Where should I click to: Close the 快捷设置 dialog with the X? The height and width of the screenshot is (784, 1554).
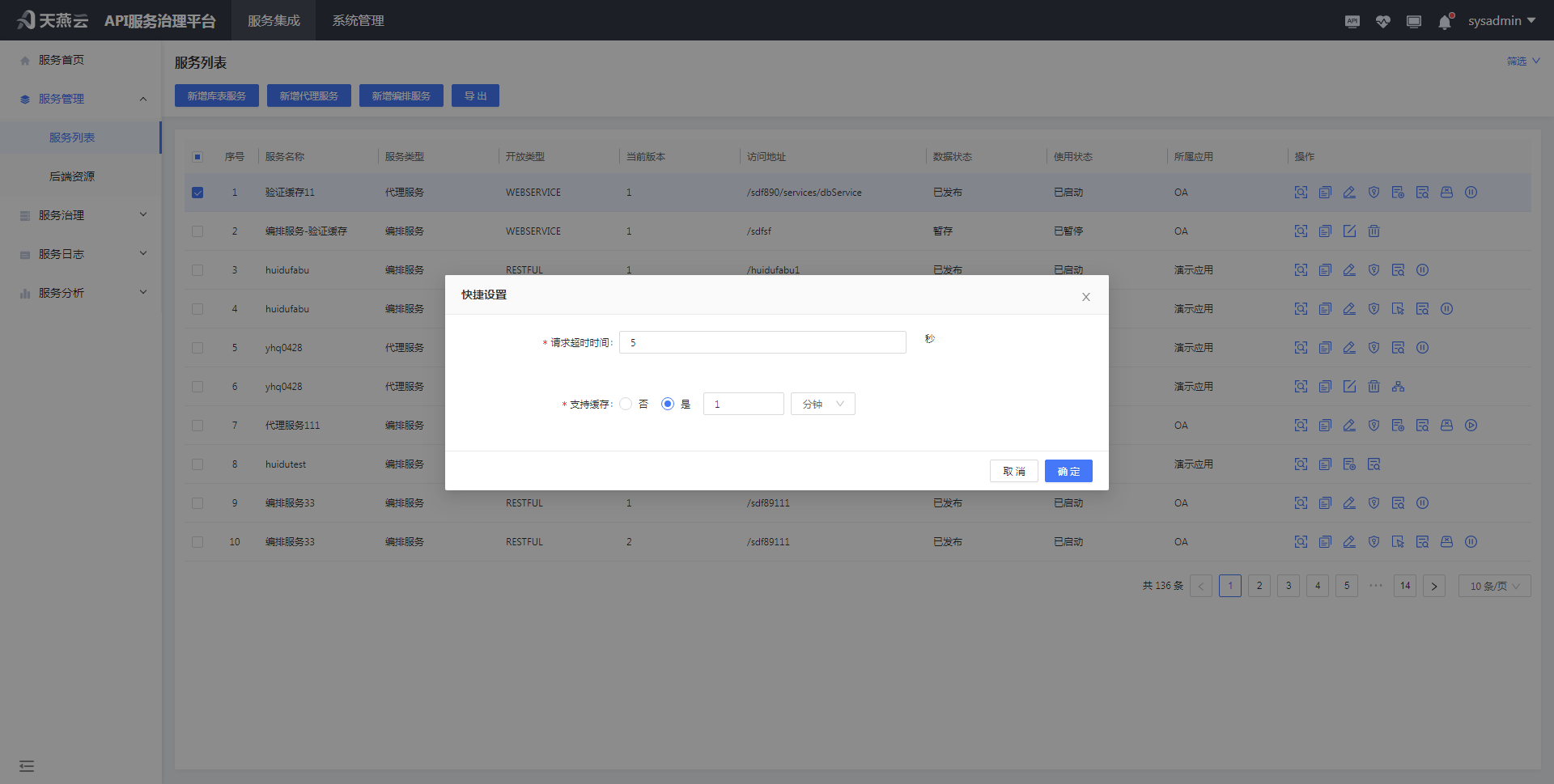(1086, 297)
